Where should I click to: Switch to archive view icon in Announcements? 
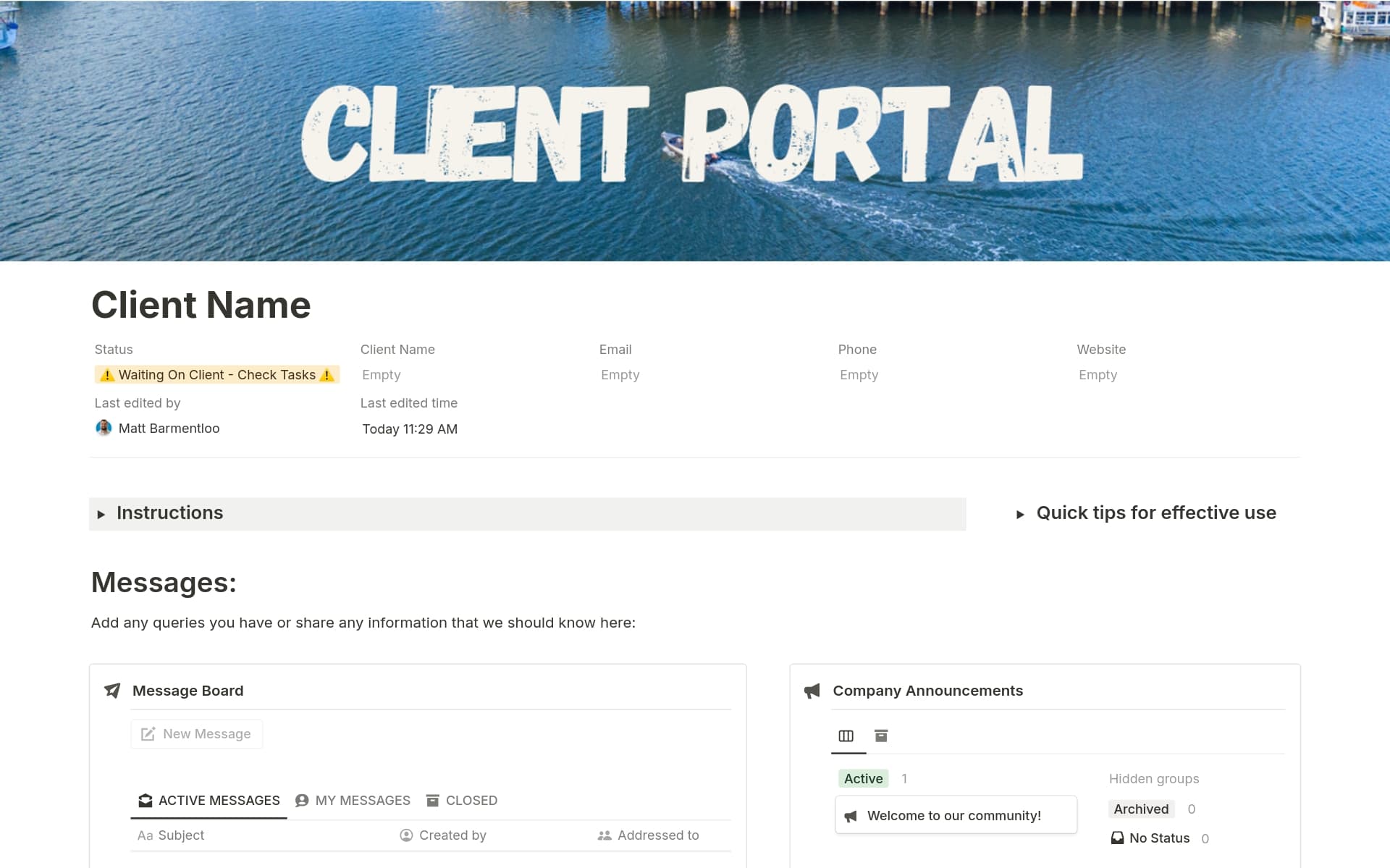tap(881, 736)
